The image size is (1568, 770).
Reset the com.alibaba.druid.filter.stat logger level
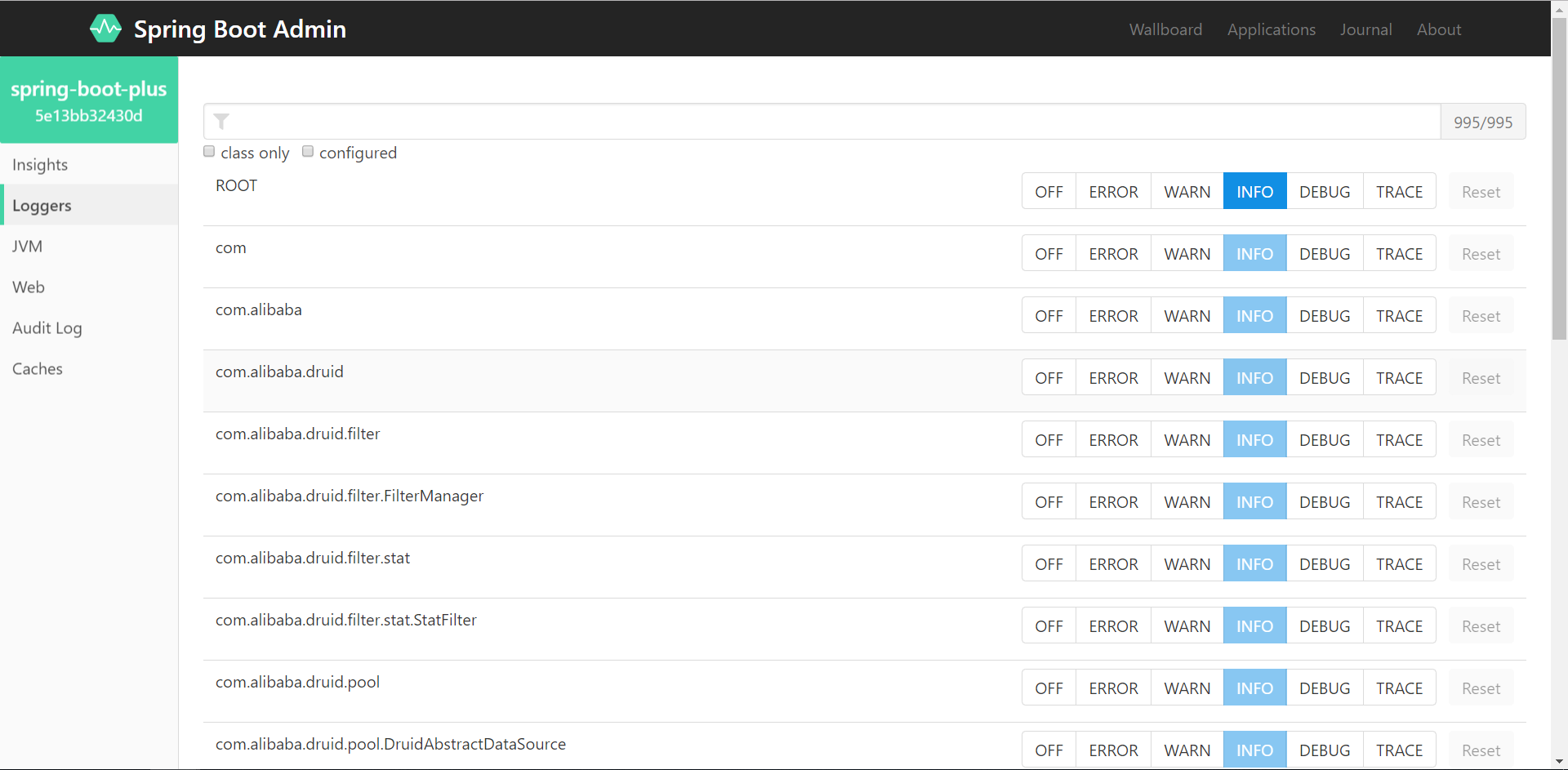click(x=1481, y=564)
